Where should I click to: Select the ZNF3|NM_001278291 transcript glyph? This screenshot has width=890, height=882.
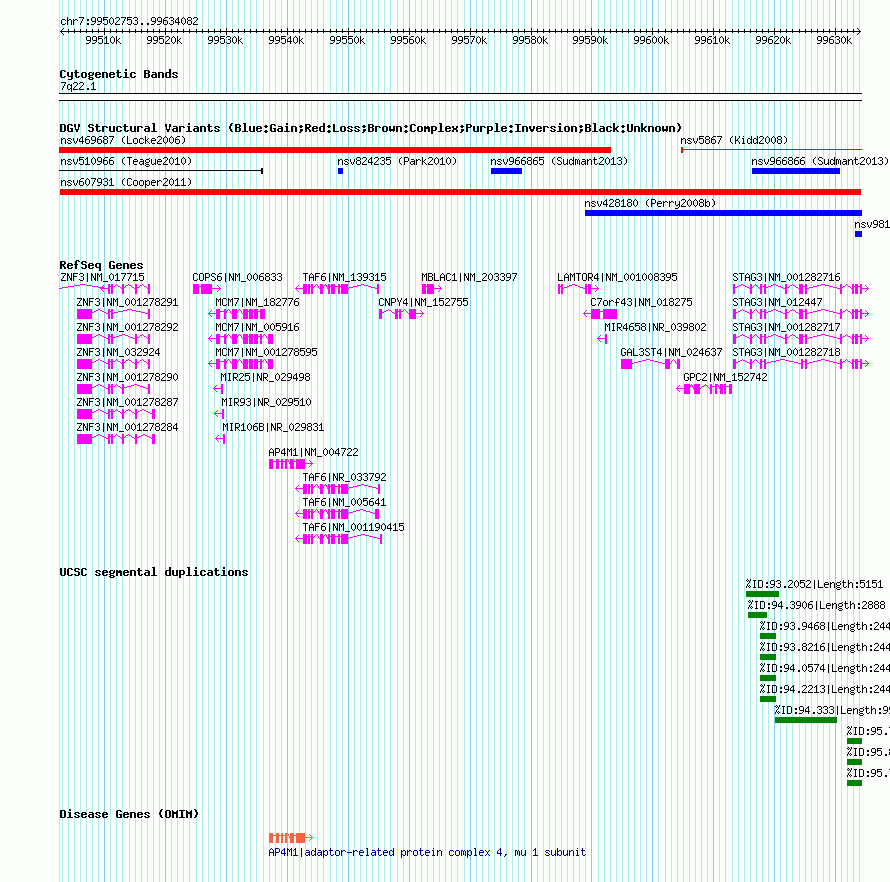[114, 314]
